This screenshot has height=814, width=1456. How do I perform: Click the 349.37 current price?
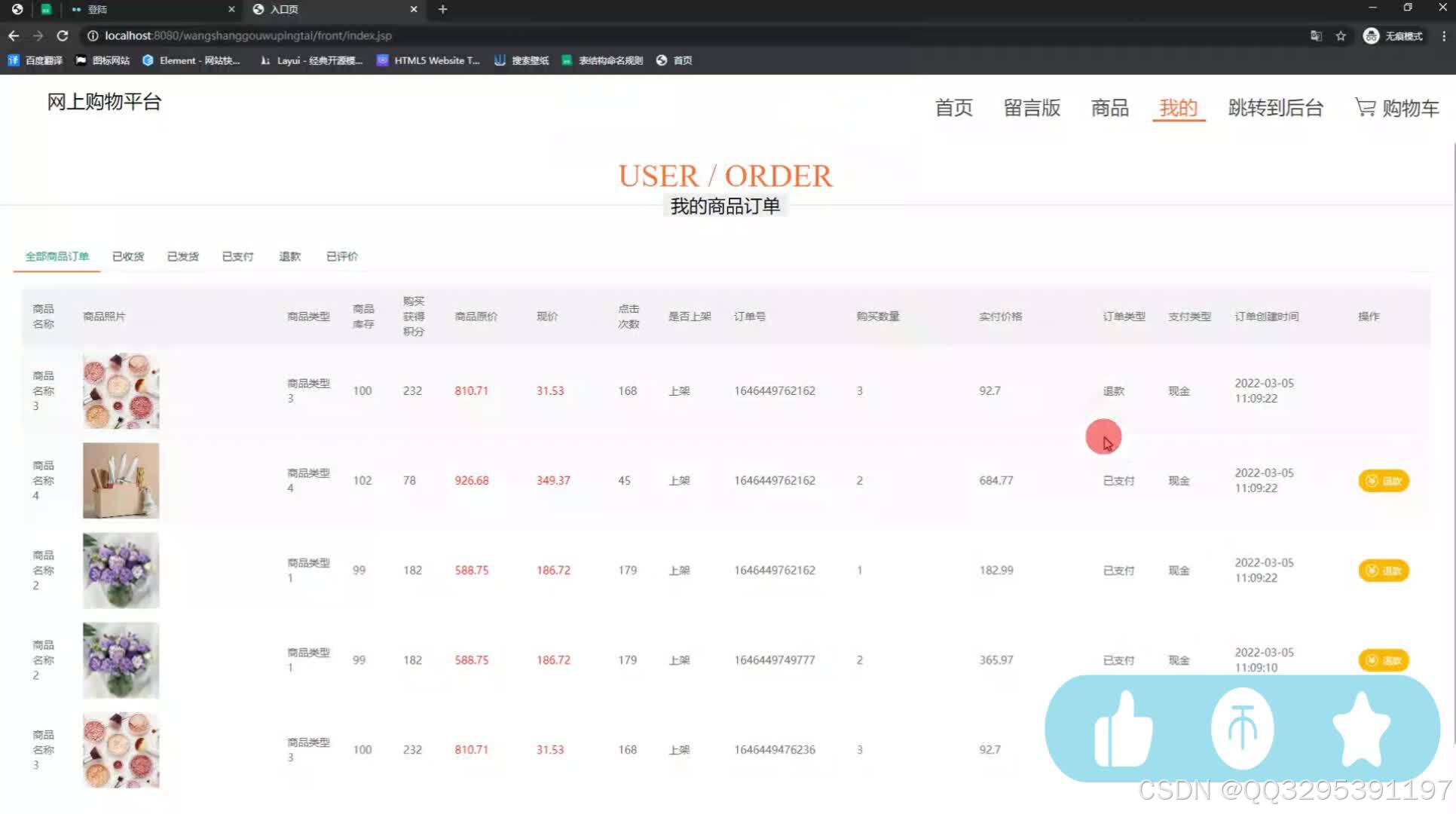pyautogui.click(x=553, y=481)
